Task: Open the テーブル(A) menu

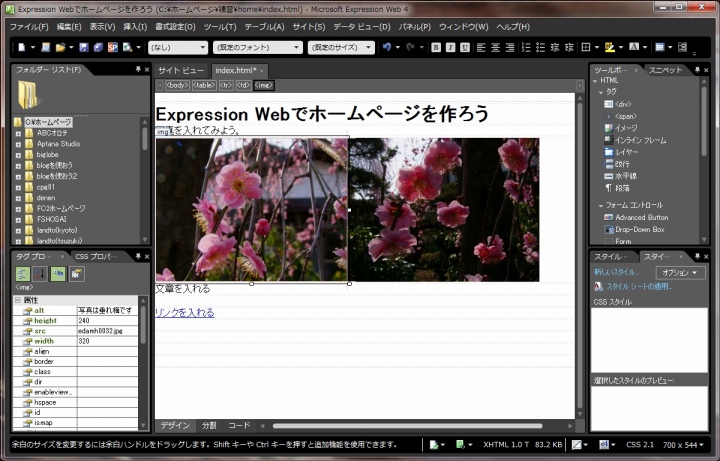Action: [264, 26]
